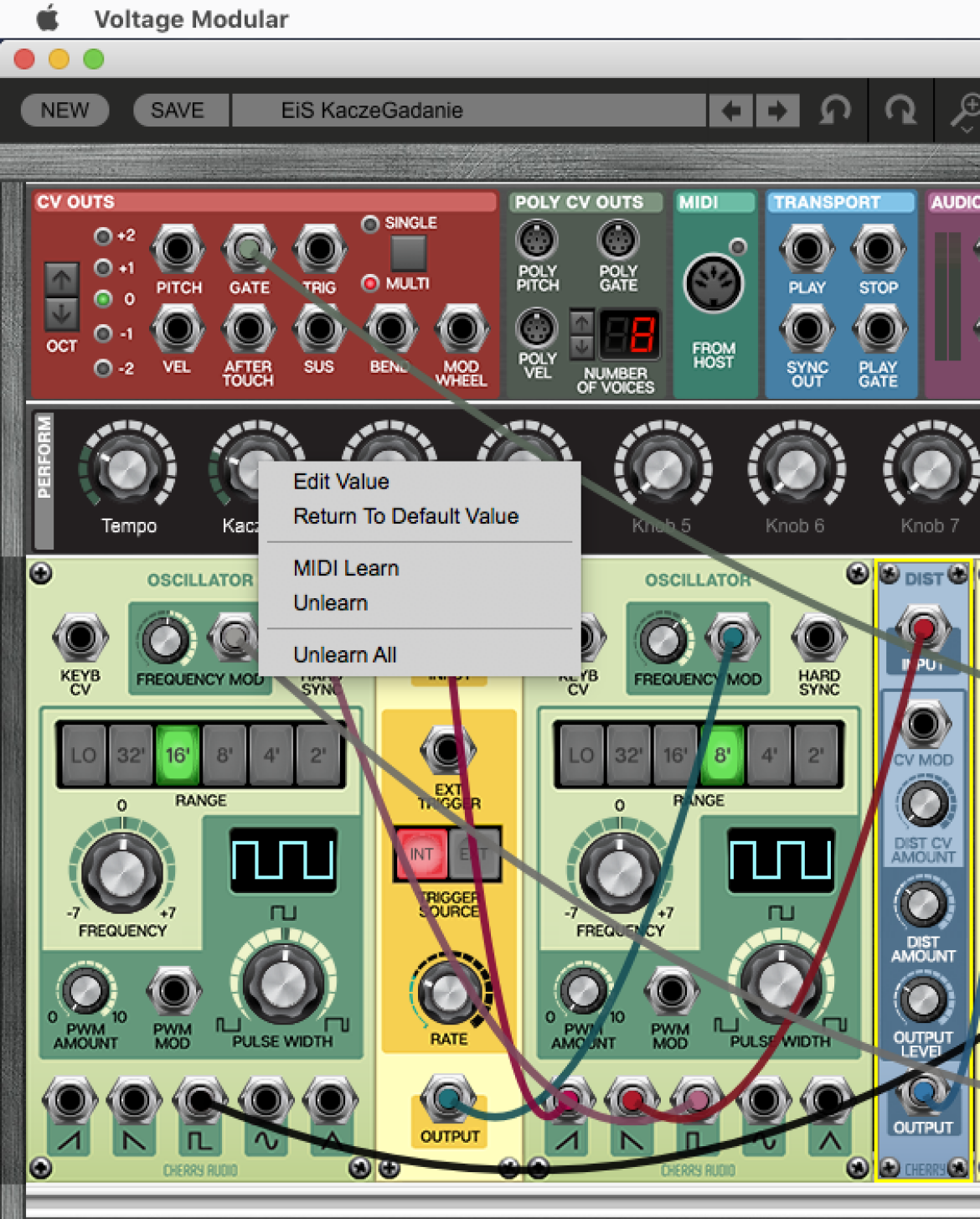Select the +1 octave indicator

(103, 268)
